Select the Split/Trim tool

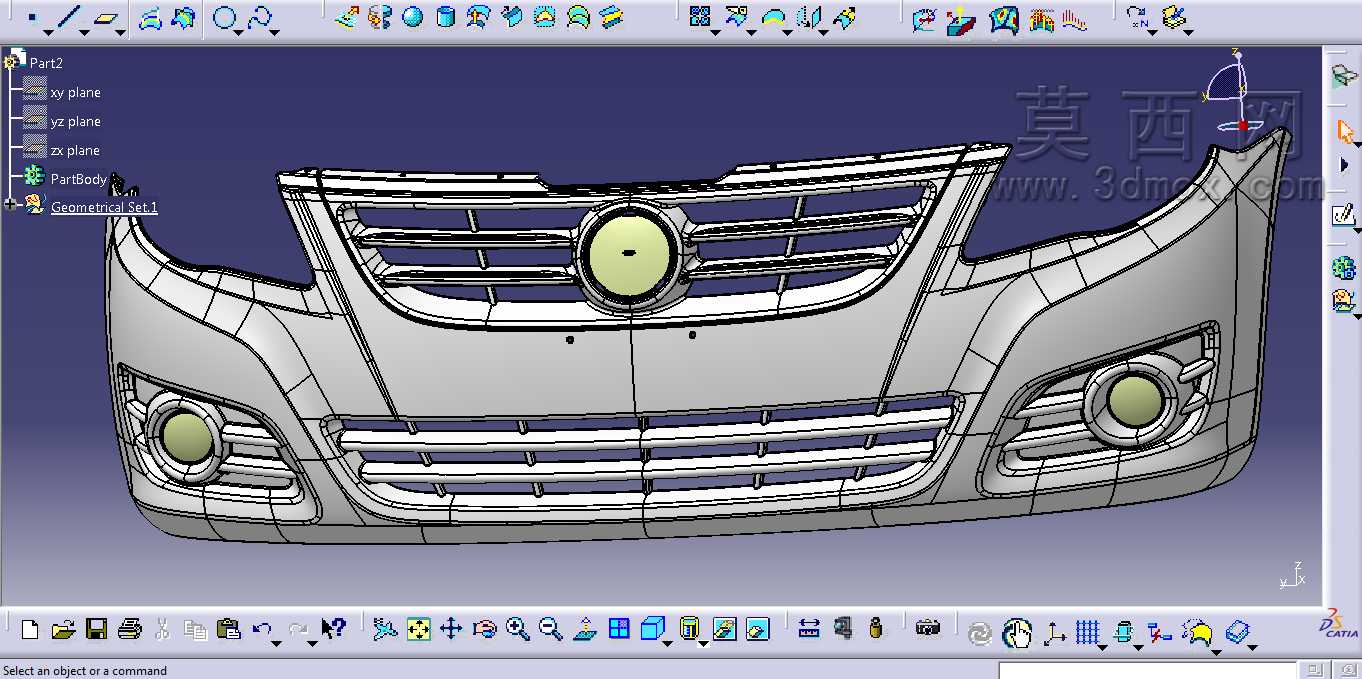click(737, 17)
